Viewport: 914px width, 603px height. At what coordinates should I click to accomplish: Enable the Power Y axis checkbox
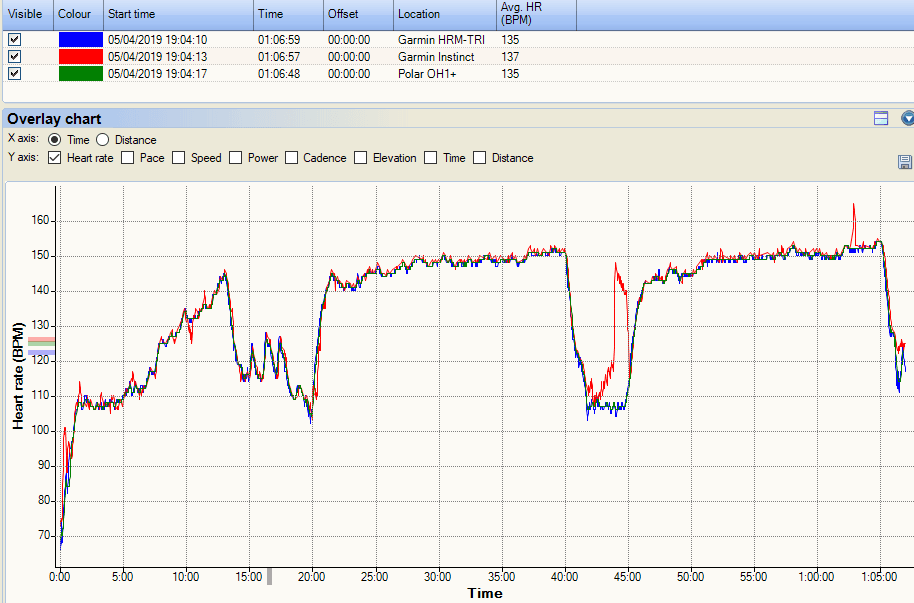tap(235, 158)
